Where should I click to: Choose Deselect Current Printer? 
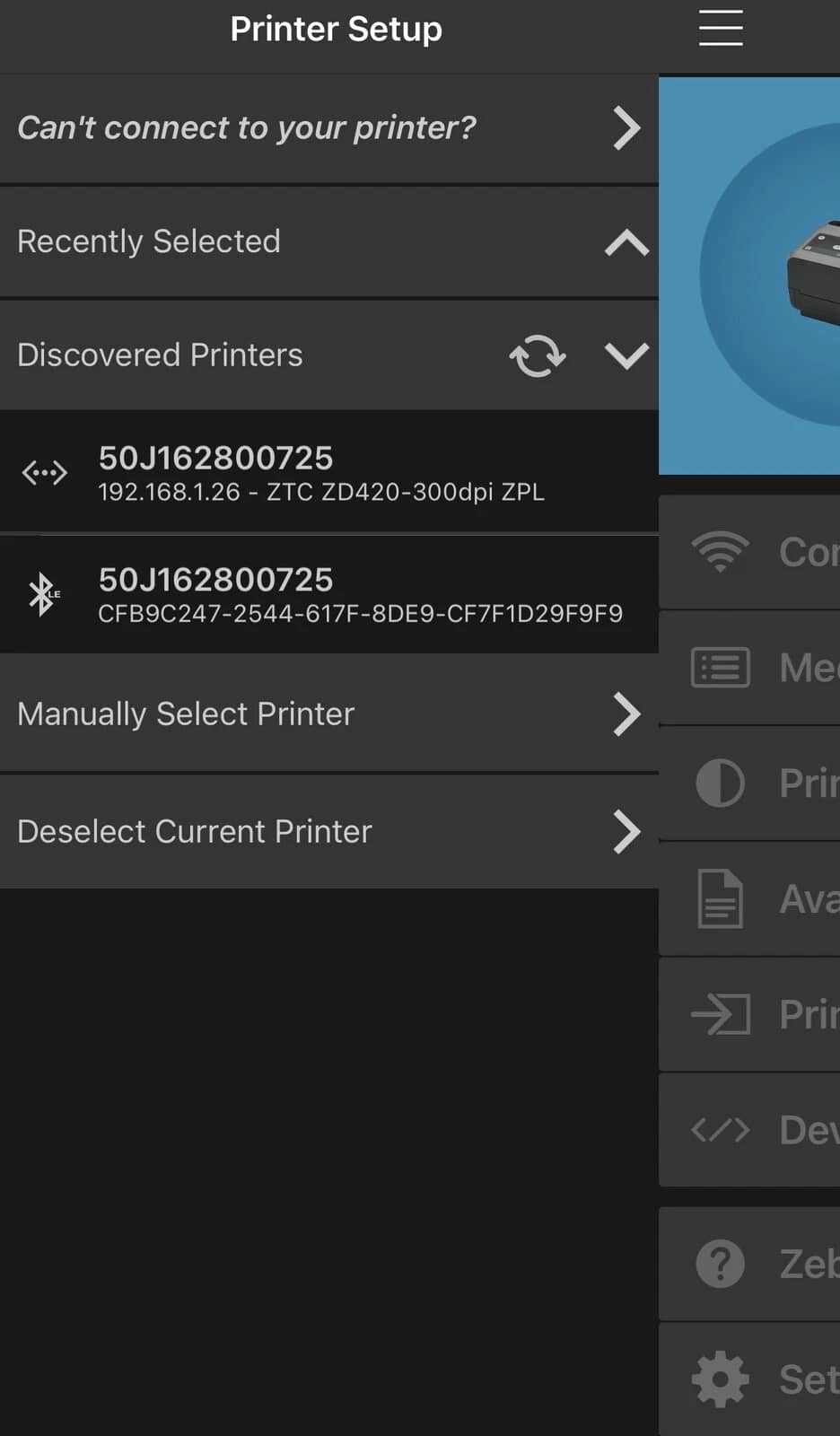tap(329, 831)
